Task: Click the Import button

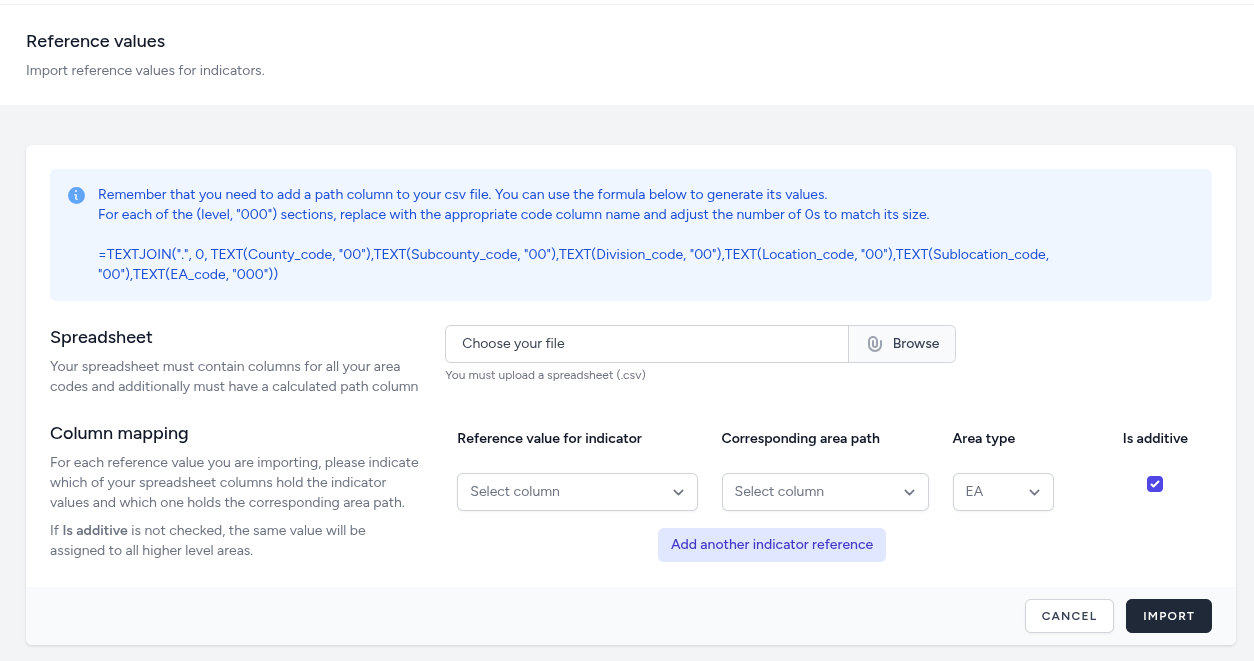Action: coord(1168,616)
